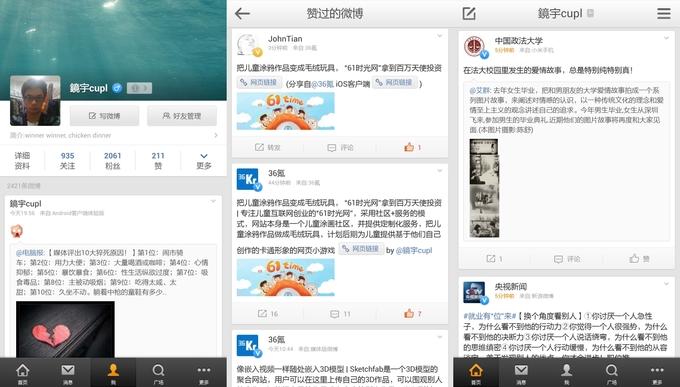Tap the badge button next to 鎮宇cupl name
The image size is (680, 387).
139,88
